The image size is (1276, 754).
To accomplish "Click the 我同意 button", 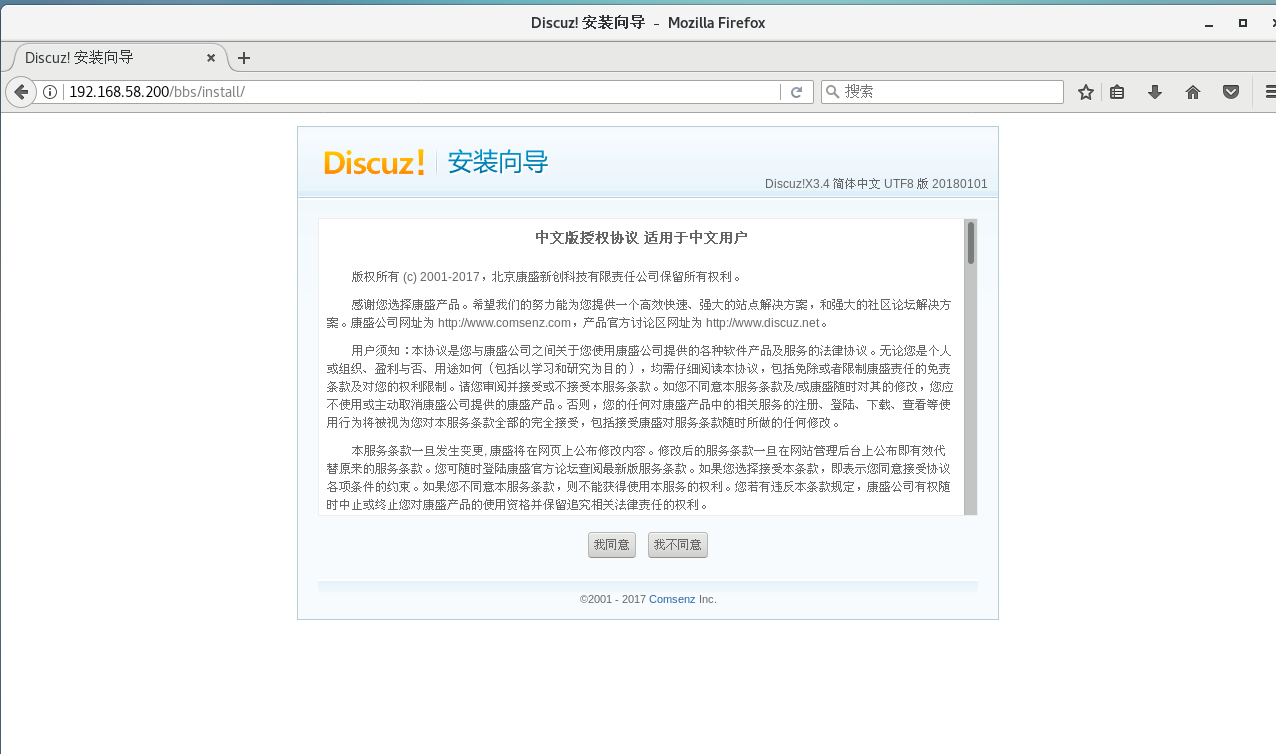I will [x=611, y=545].
